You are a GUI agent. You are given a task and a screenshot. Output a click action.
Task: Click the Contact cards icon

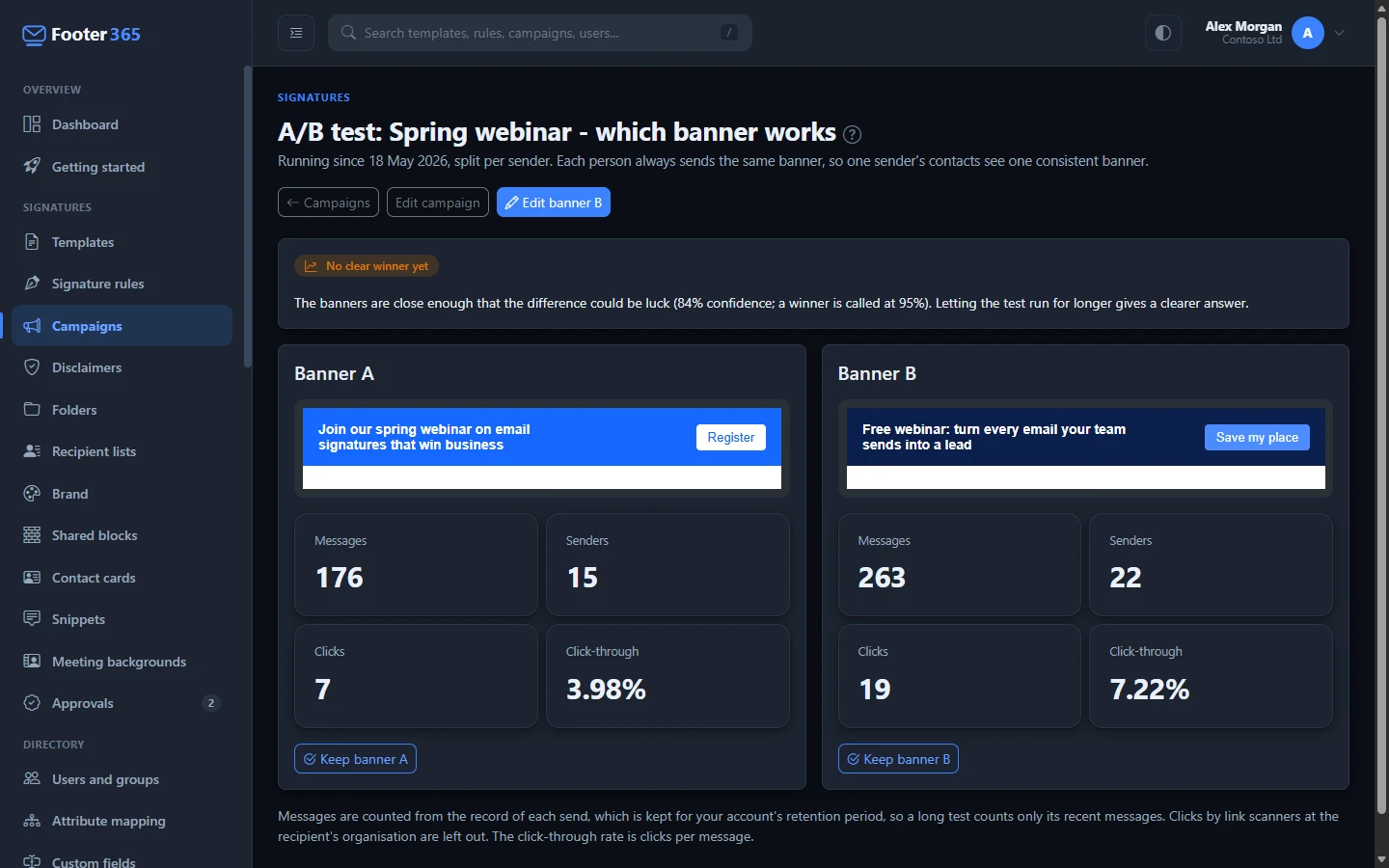[32, 577]
